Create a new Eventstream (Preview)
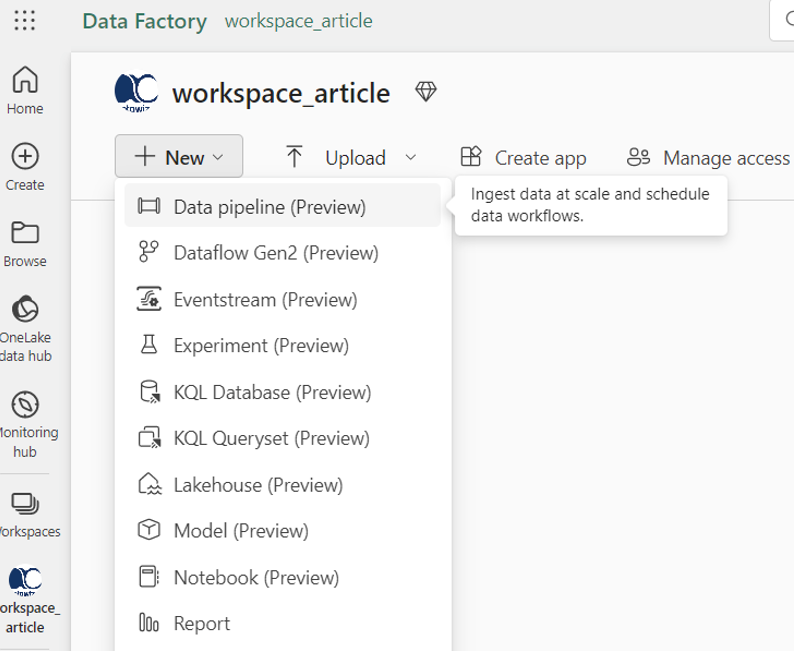The height and width of the screenshot is (651, 794). pyautogui.click(x=265, y=299)
